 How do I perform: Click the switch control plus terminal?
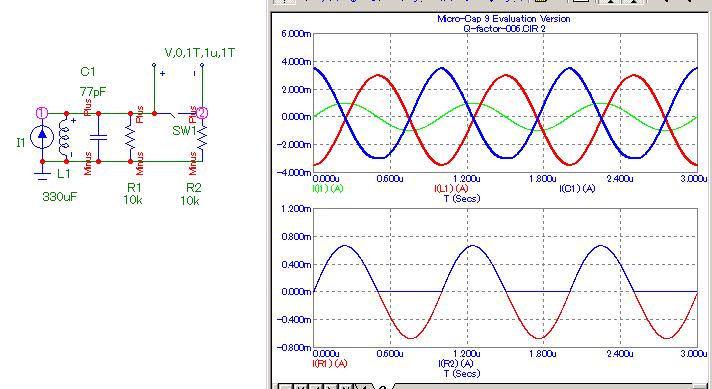pos(154,66)
